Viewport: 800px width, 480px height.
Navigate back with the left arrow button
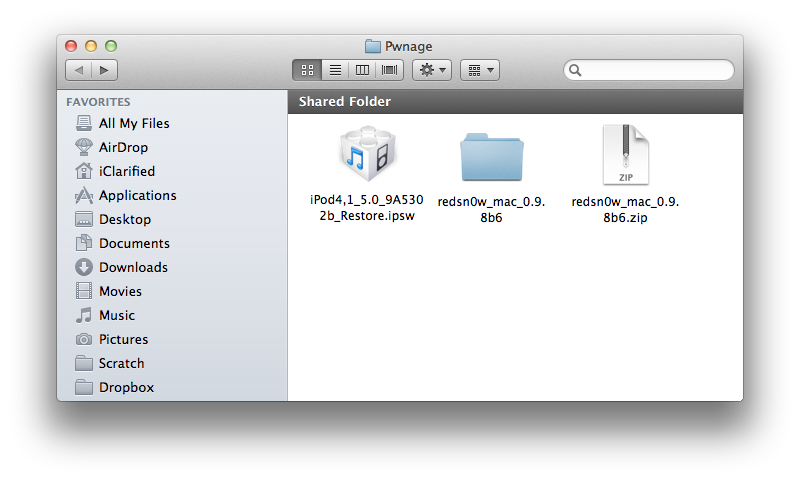(79, 70)
